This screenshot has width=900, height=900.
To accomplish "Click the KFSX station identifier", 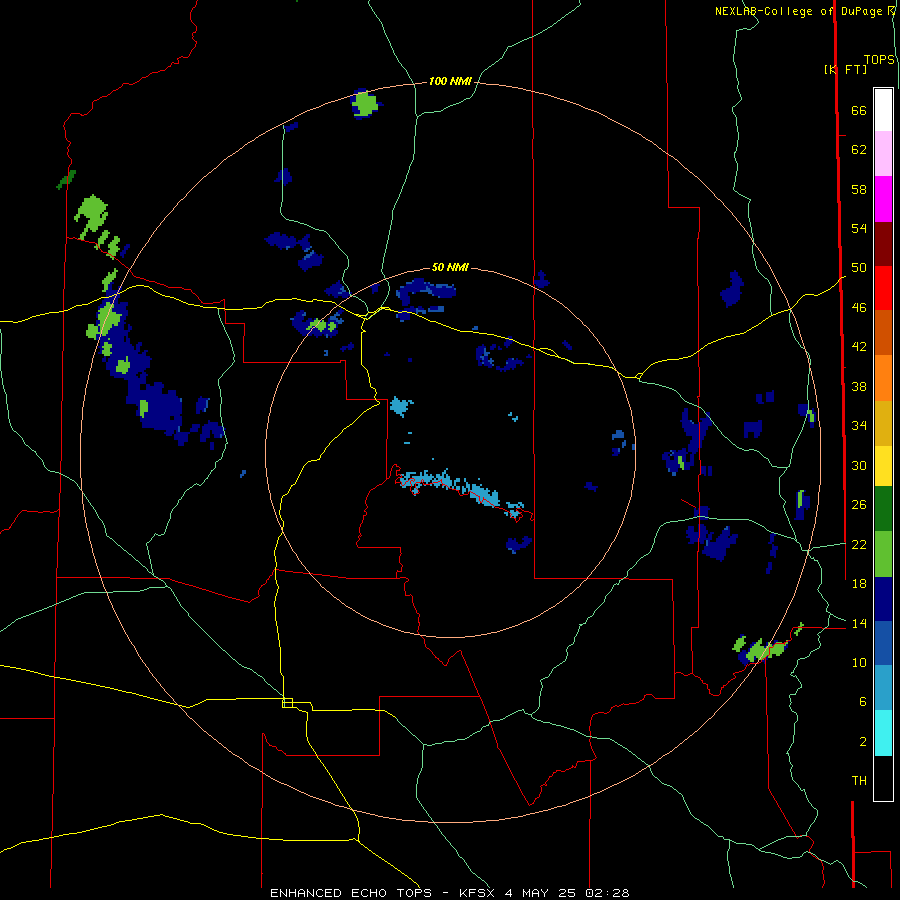I will pos(476,893).
